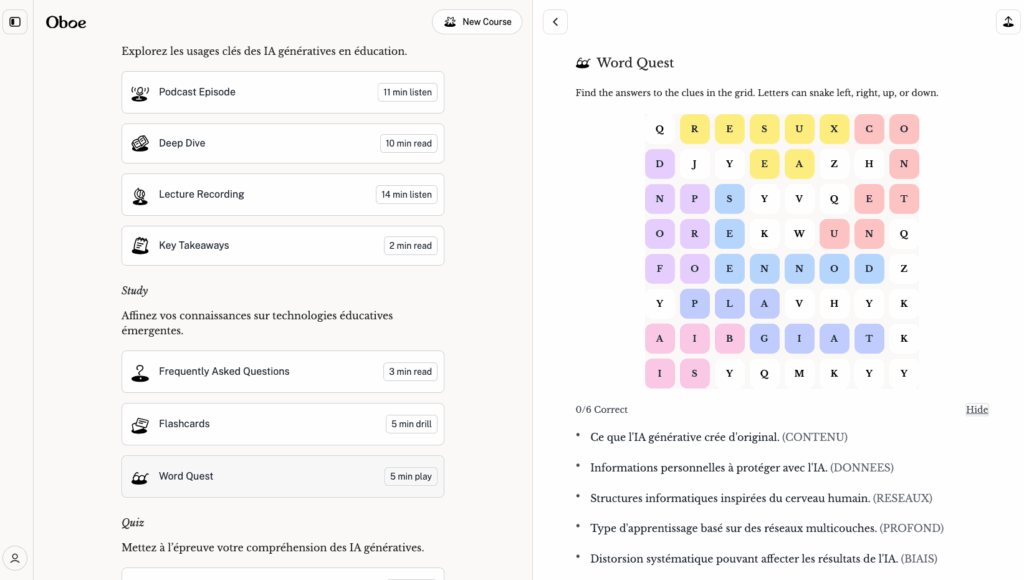The width and height of the screenshot is (1024, 580).
Task: Click the 5 min drill badge
Action: coord(411,424)
